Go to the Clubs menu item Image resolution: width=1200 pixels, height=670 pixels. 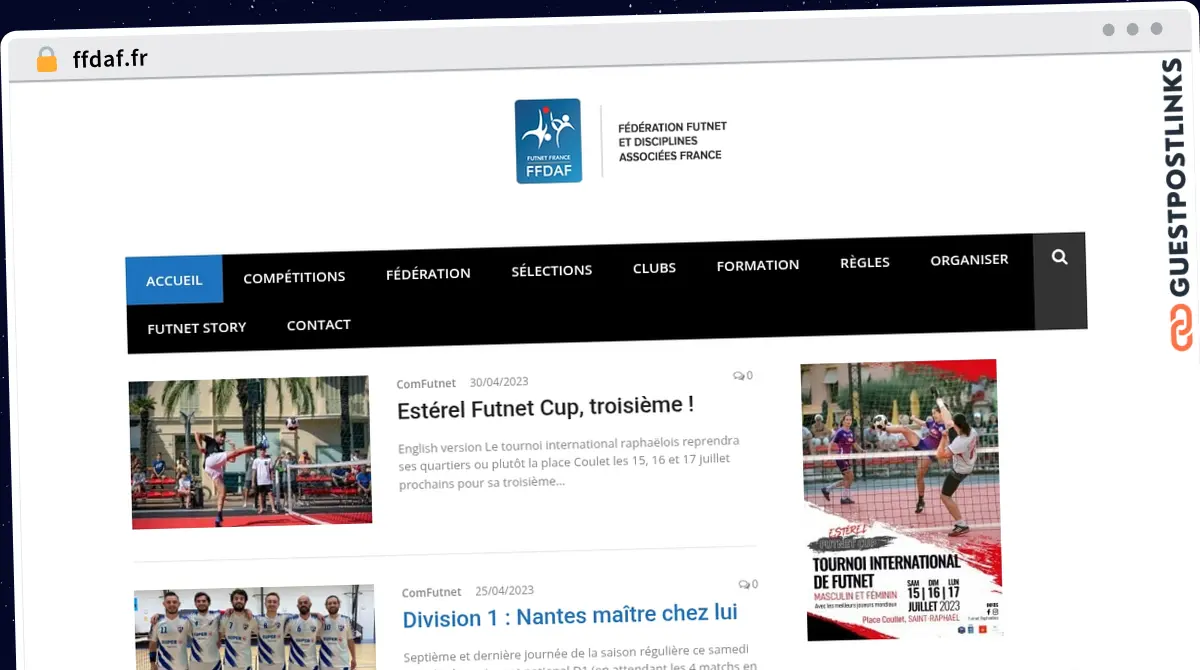click(654, 268)
